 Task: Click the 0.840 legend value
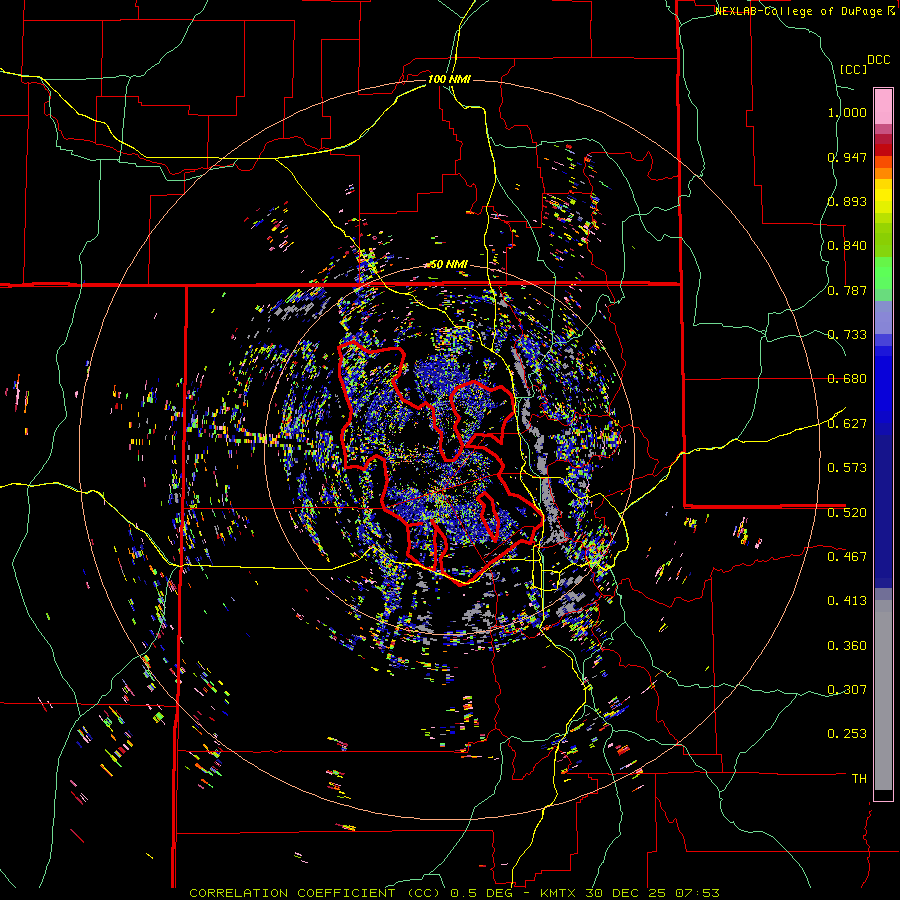(847, 246)
